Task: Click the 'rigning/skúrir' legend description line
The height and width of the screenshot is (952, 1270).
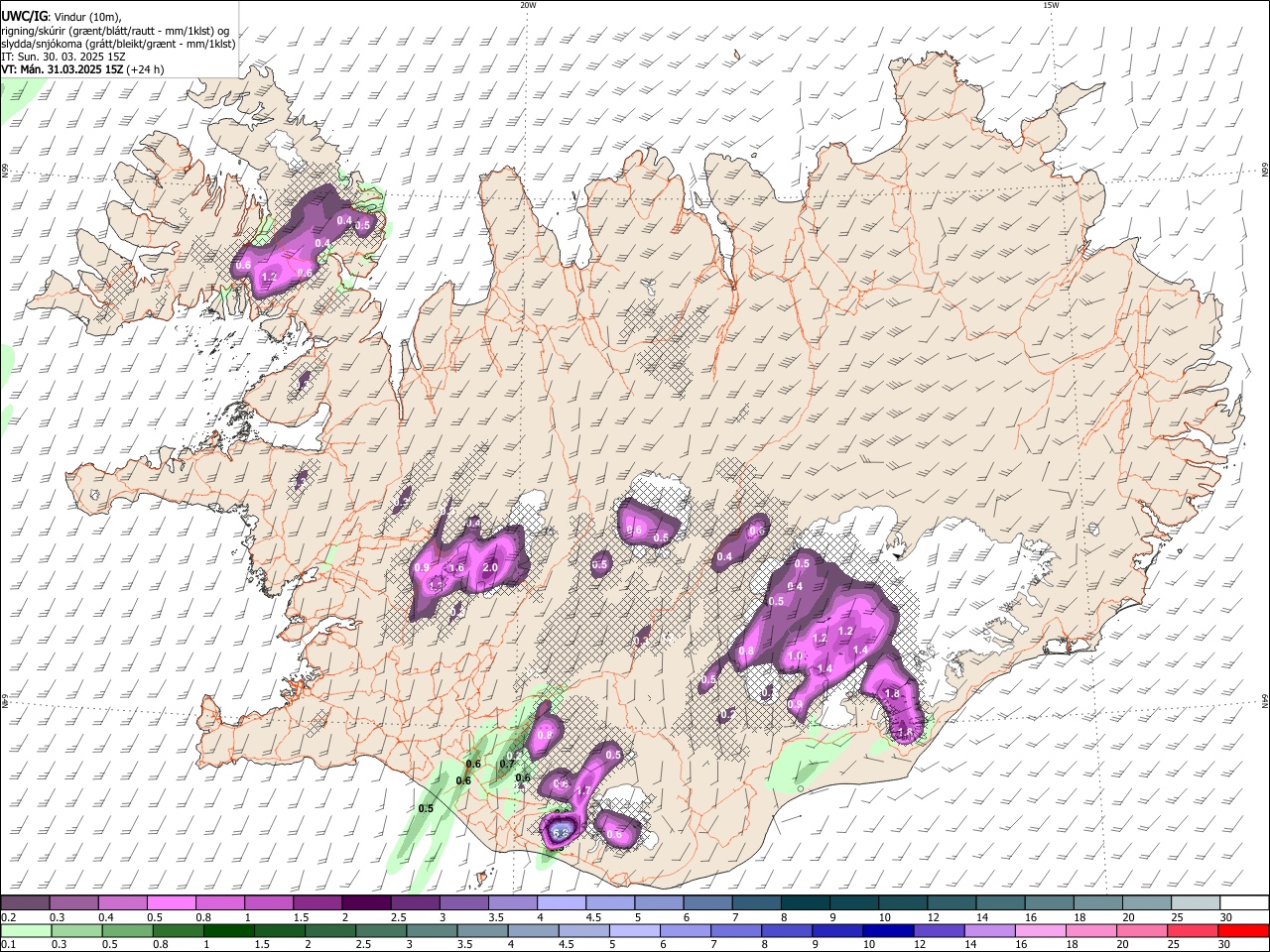Action: (x=115, y=30)
